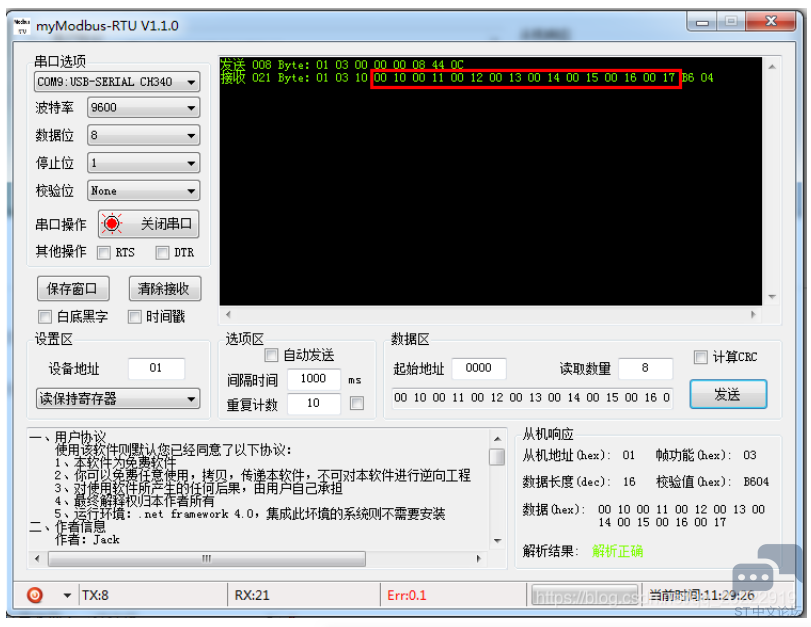
Task: Tick the 时间戳 timestamp checkbox
Action: click(135, 317)
